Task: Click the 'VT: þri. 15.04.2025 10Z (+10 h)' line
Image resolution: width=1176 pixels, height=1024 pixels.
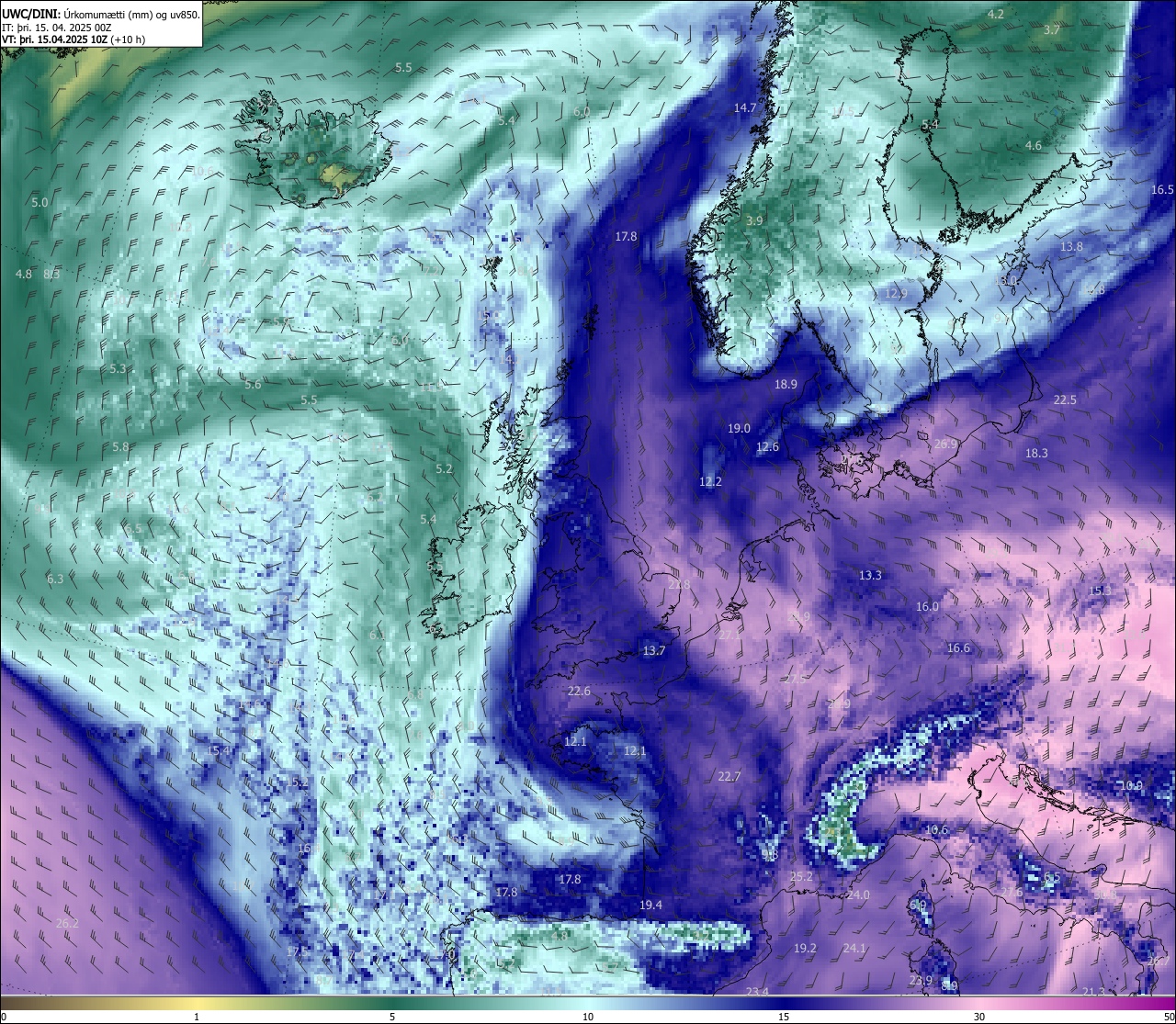Action: (73, 39)
